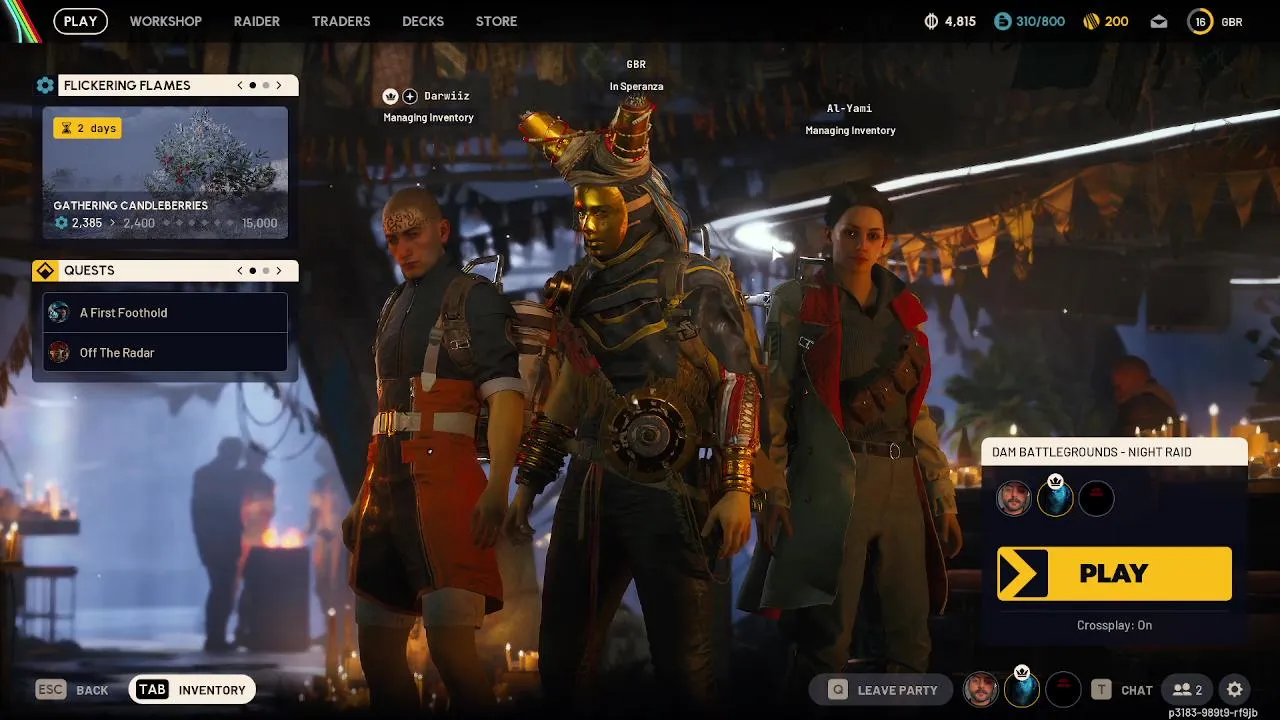Click the Gathering Candleberries progress bar
Image resolution: width=1280 pixels, height=720 pixels.
[x=165, y=223]
